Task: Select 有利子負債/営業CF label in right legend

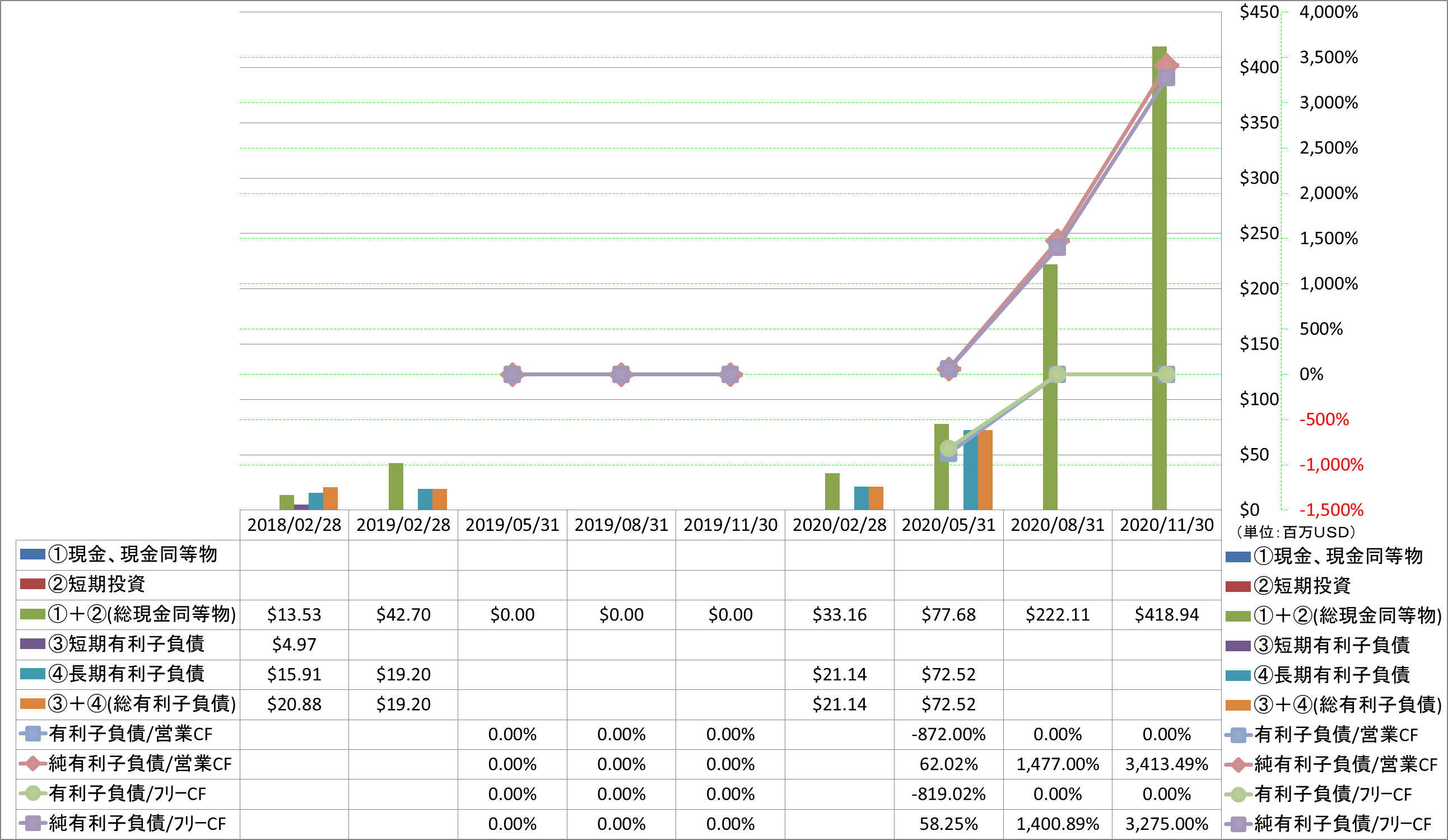Action: click(x=1336, y=735)
